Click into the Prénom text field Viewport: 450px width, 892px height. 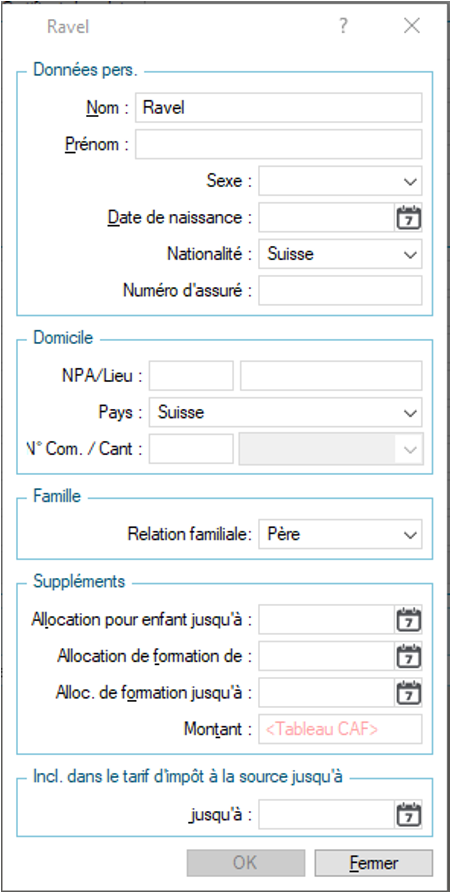click(279, 144)
